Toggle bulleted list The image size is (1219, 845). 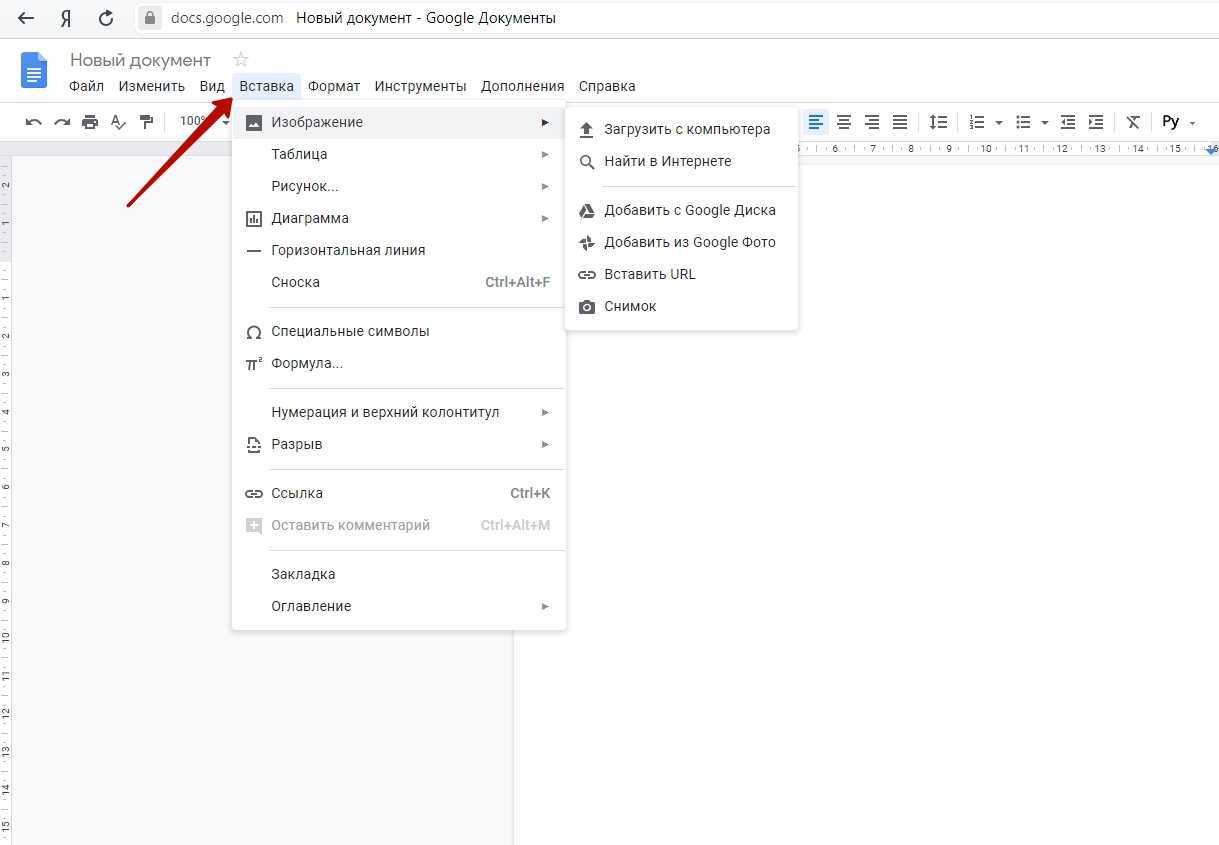(1023, 122)
